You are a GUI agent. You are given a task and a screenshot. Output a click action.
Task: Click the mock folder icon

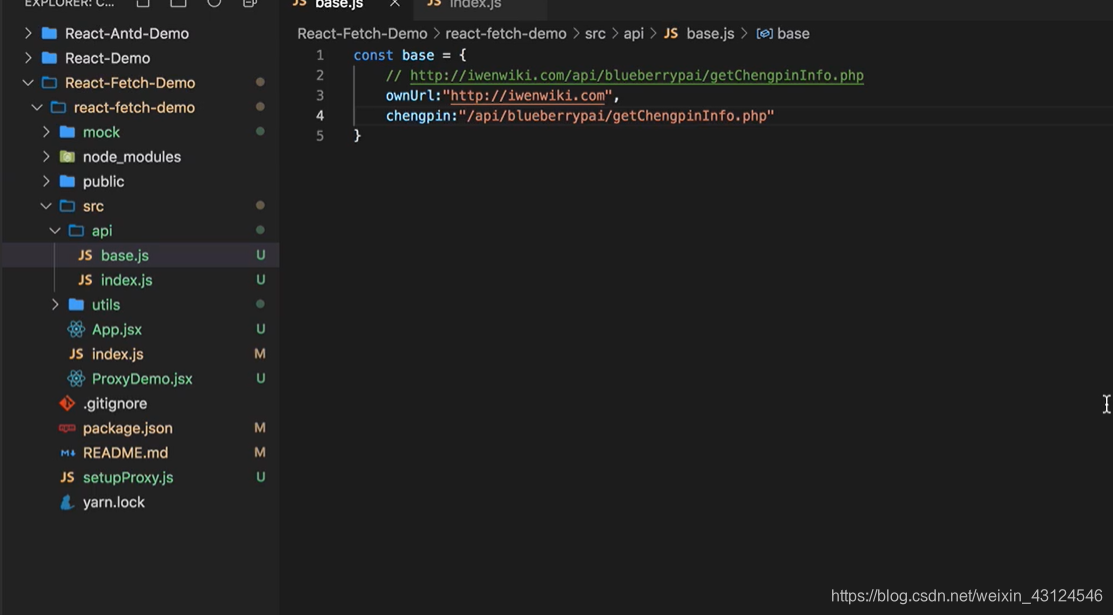[67, 132]
